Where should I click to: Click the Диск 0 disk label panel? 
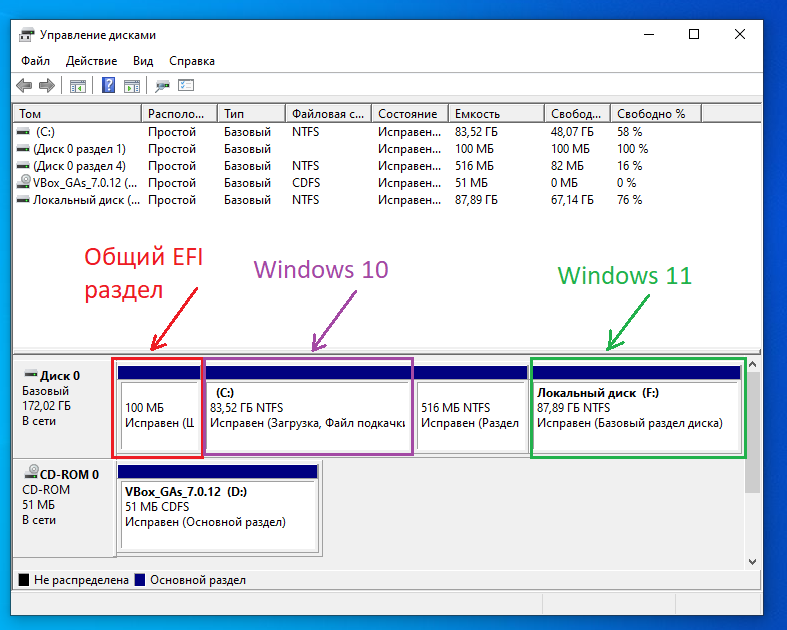tap(64, 407)
